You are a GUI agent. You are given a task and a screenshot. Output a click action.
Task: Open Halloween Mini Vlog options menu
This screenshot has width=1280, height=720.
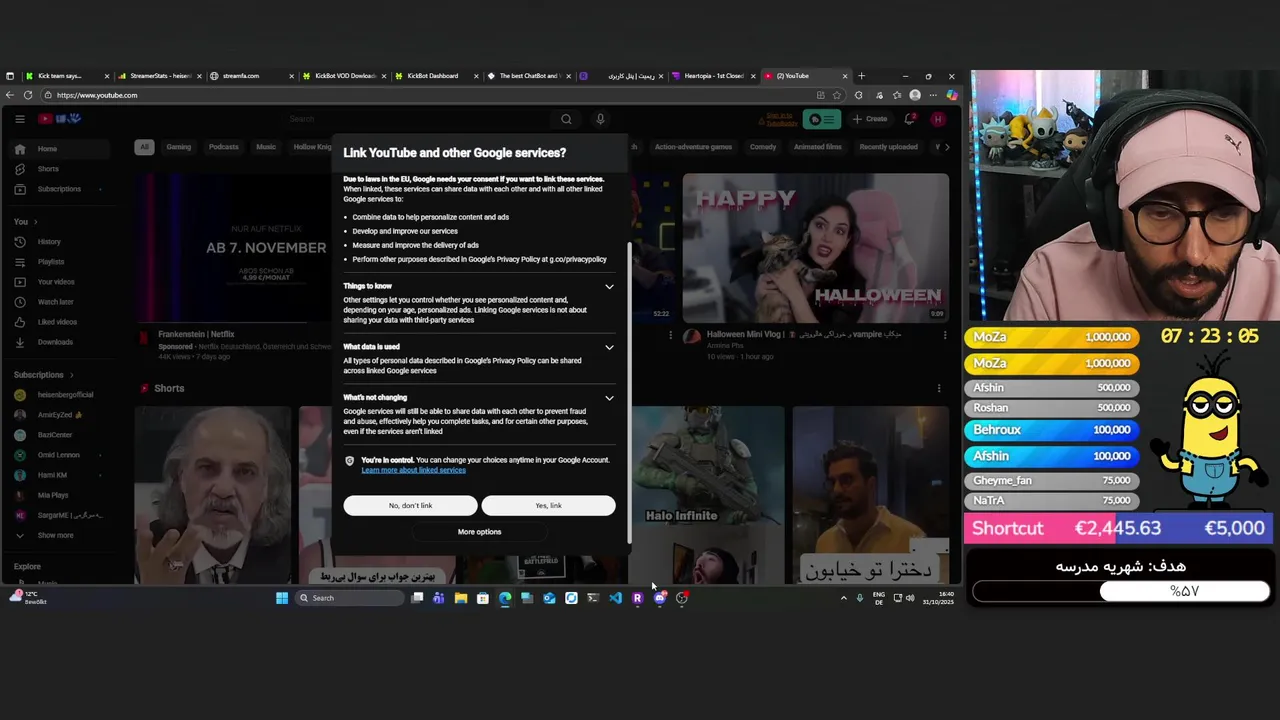pyautogui.click(x=944, y=335)
